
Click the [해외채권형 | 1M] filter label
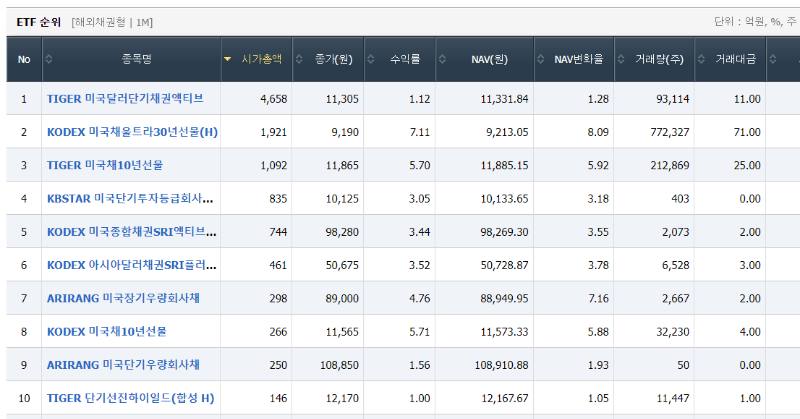click(x=112, y=22)
